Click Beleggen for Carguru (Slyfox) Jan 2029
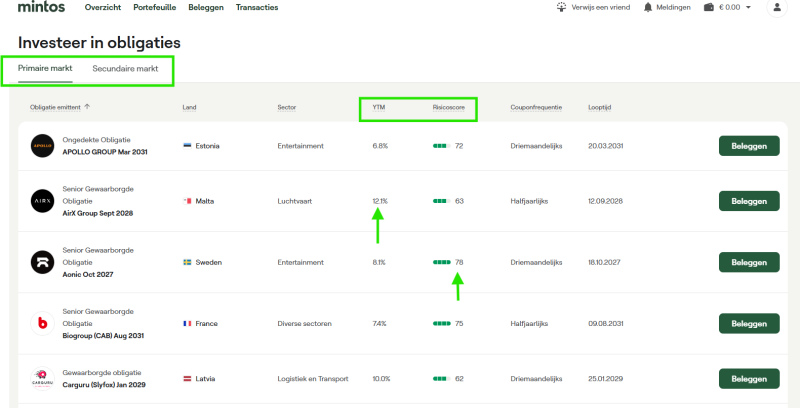The height and width of the screenshot is (408, 800). pyautogui.click(x=749, y=378)
